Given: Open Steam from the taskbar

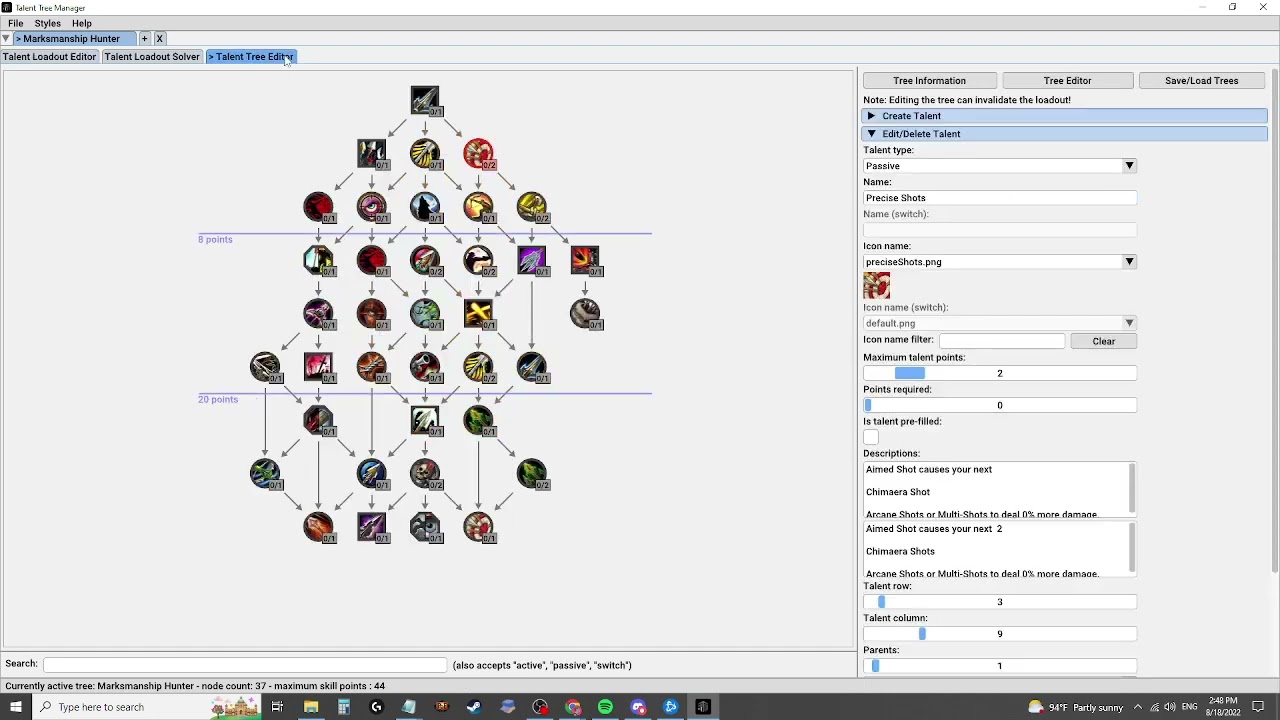Looking at the screenshot, I should point(474,707).
